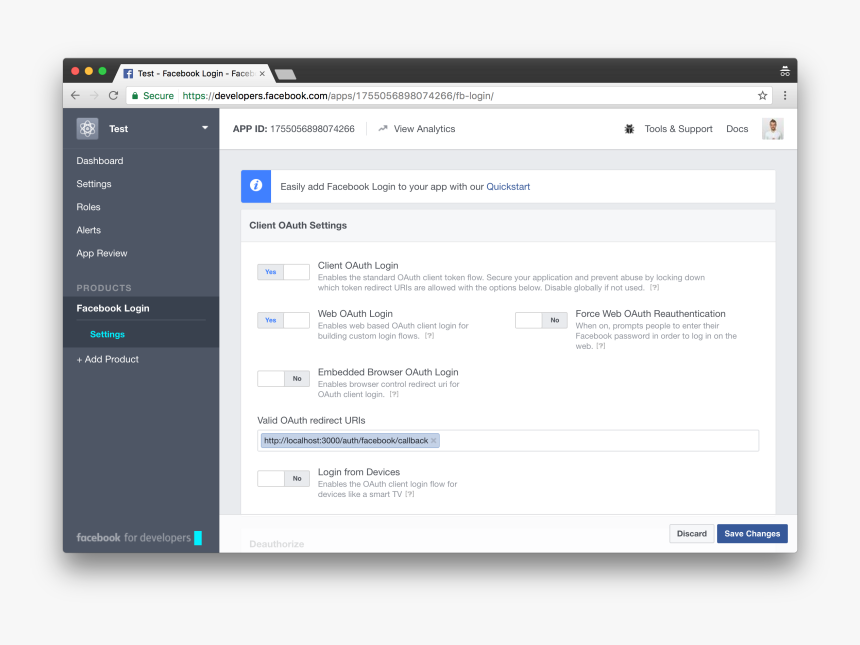Open help [?] for Web OAuth Login

click(x=429, y=336)
